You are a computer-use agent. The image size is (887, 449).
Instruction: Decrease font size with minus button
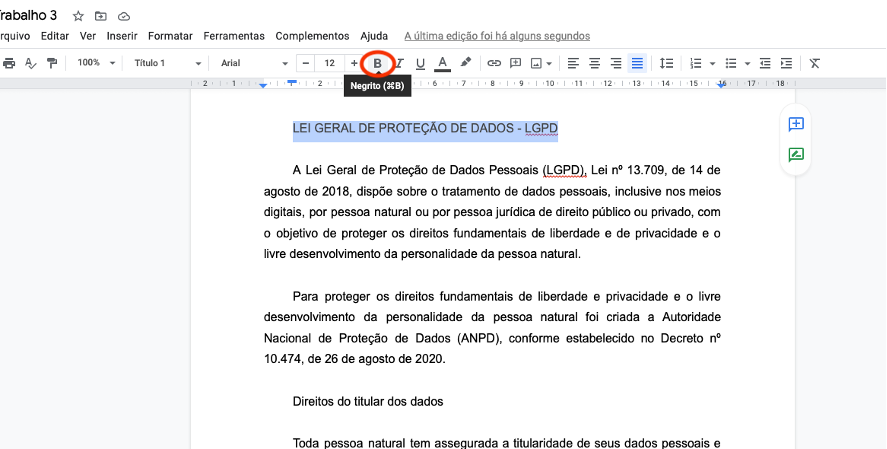(305, 63)
